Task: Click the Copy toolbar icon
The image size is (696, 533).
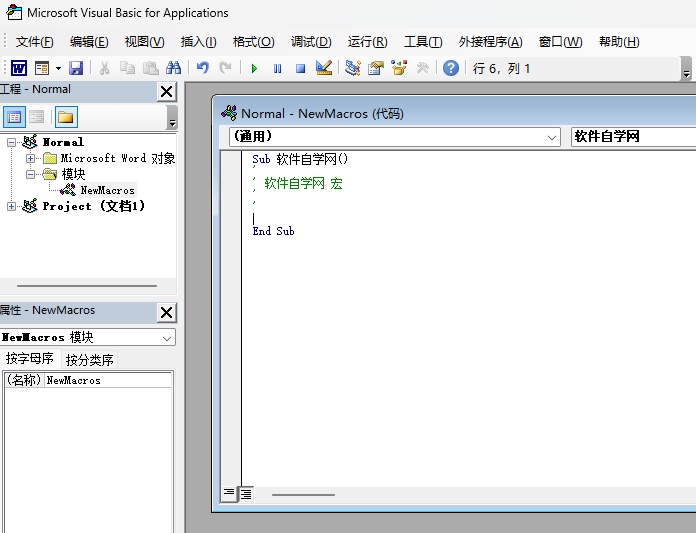Action: click(127, 68)
